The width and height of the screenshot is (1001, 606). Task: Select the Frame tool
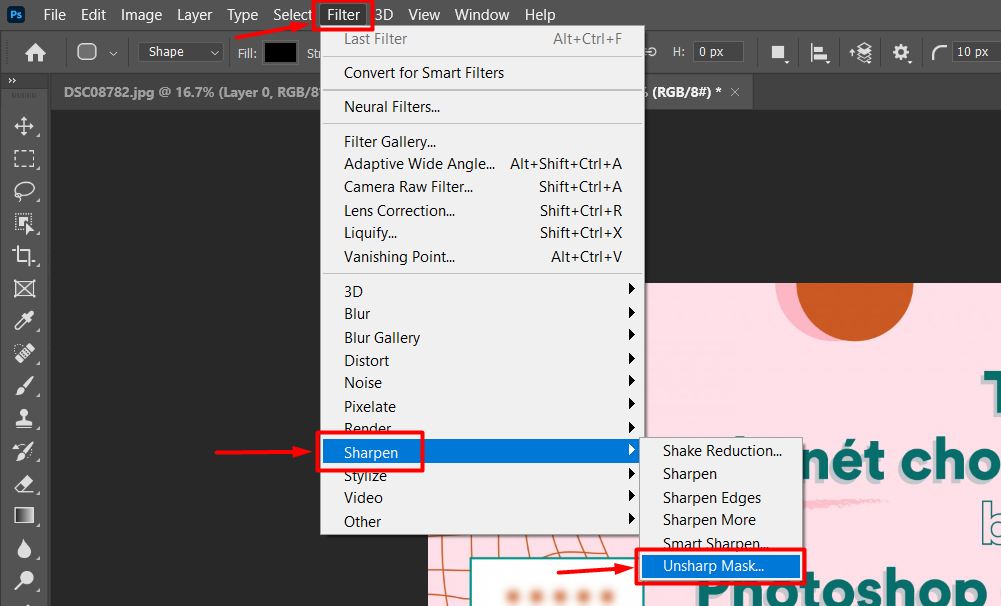pyautogui.click(x=24, y=289)
